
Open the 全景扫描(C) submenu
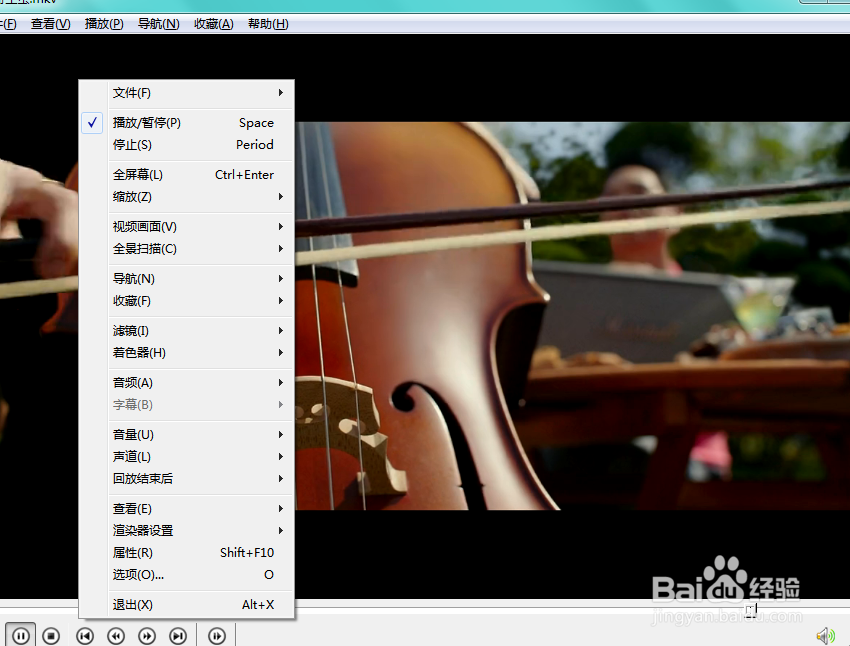pos(187,249)
